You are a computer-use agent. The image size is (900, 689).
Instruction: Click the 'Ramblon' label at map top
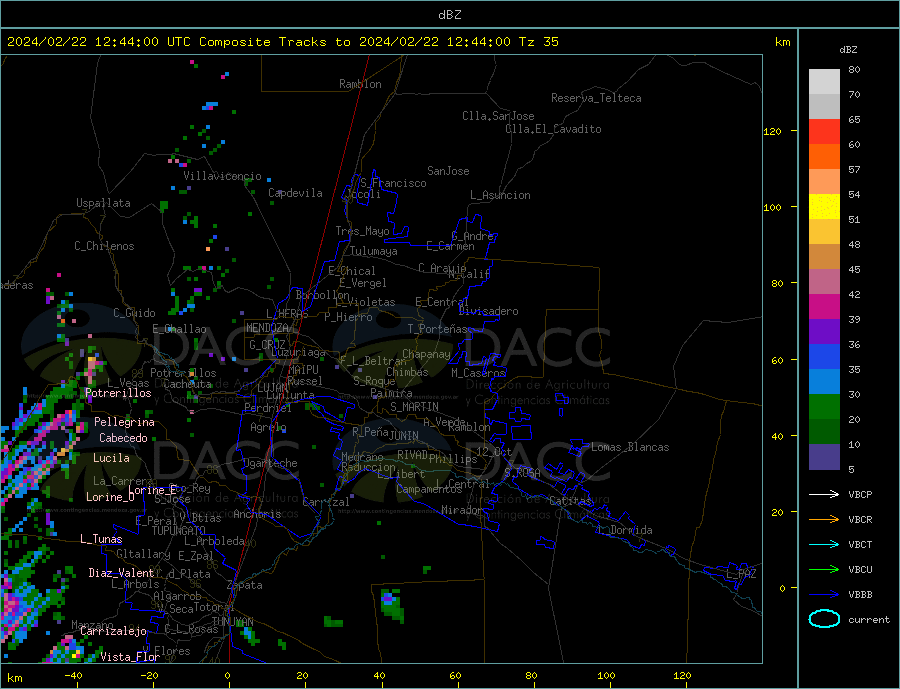[x=360, y=84]
